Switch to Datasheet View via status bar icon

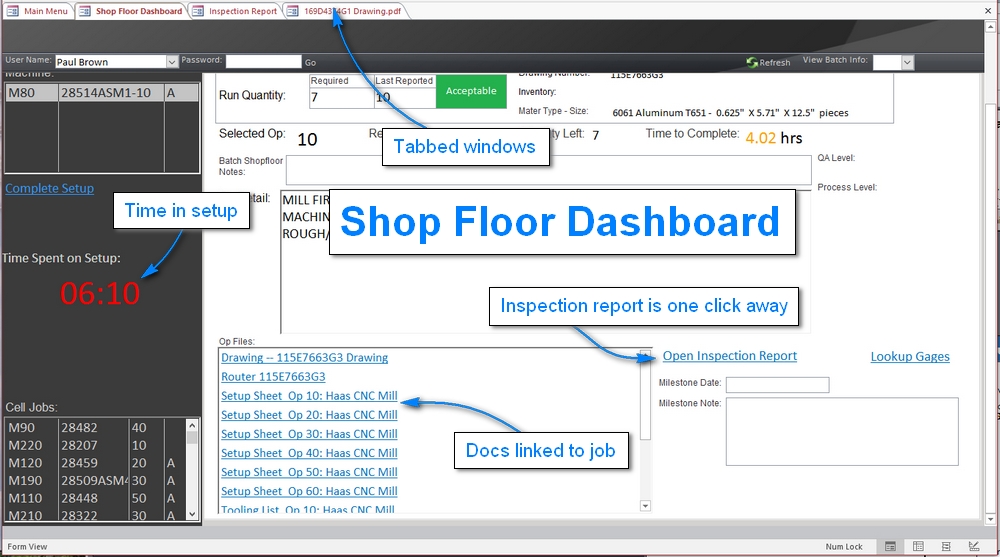point(918,546)
